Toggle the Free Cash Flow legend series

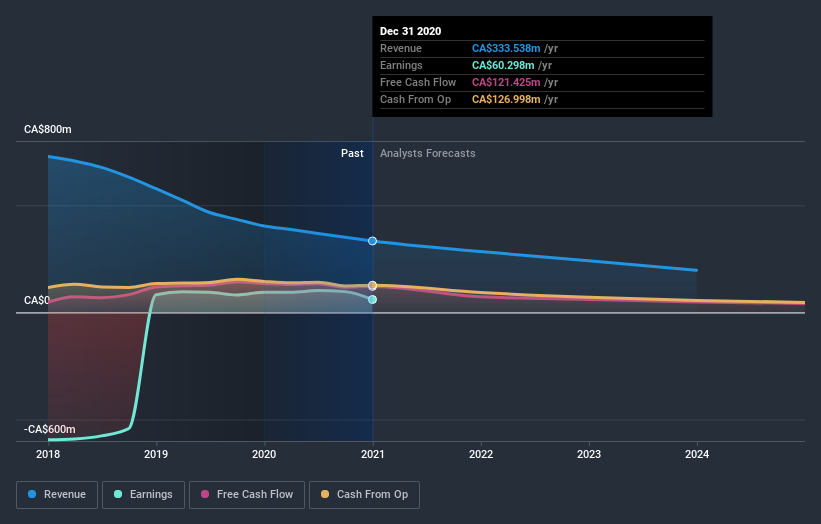click(x=247, y=495)
